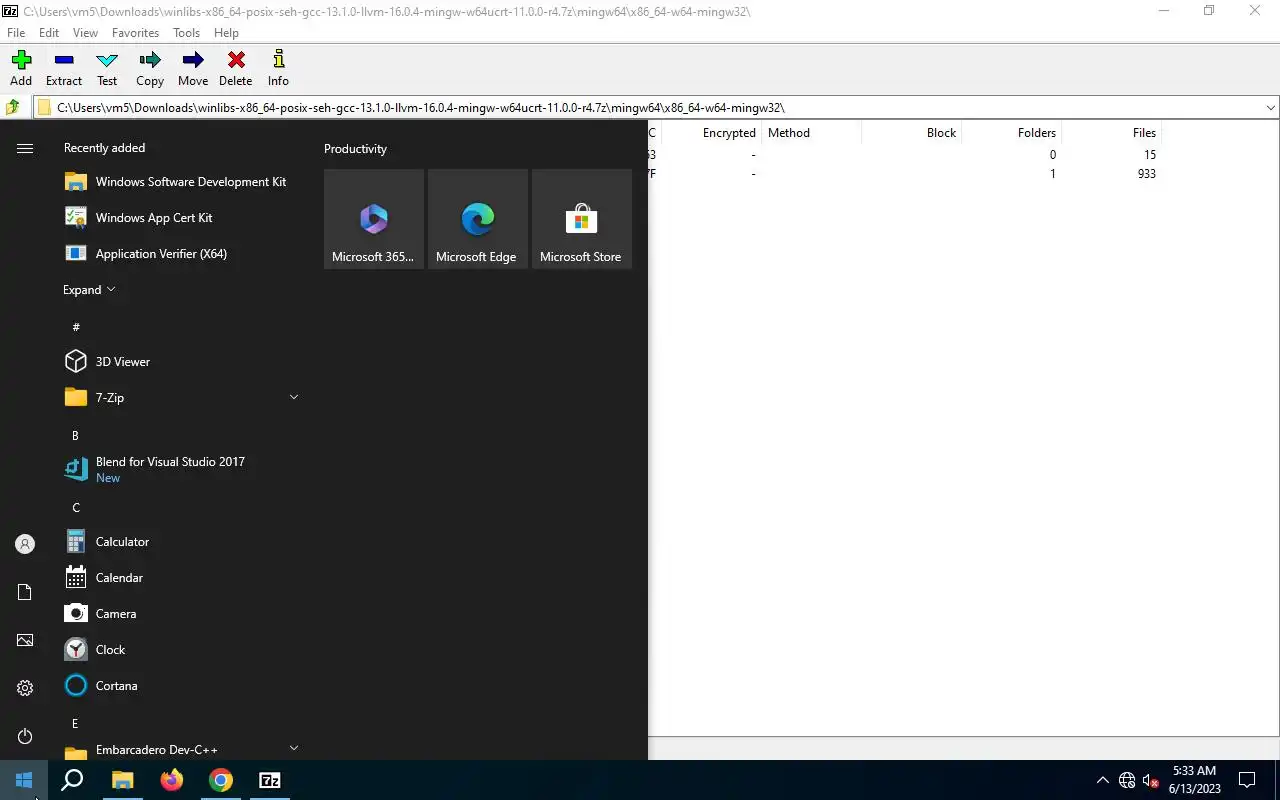This screenshot has height=800, width=1280.
Task: Open Start menu hamburger navigation
Action: pyautogui.click(x=25, y=148)
